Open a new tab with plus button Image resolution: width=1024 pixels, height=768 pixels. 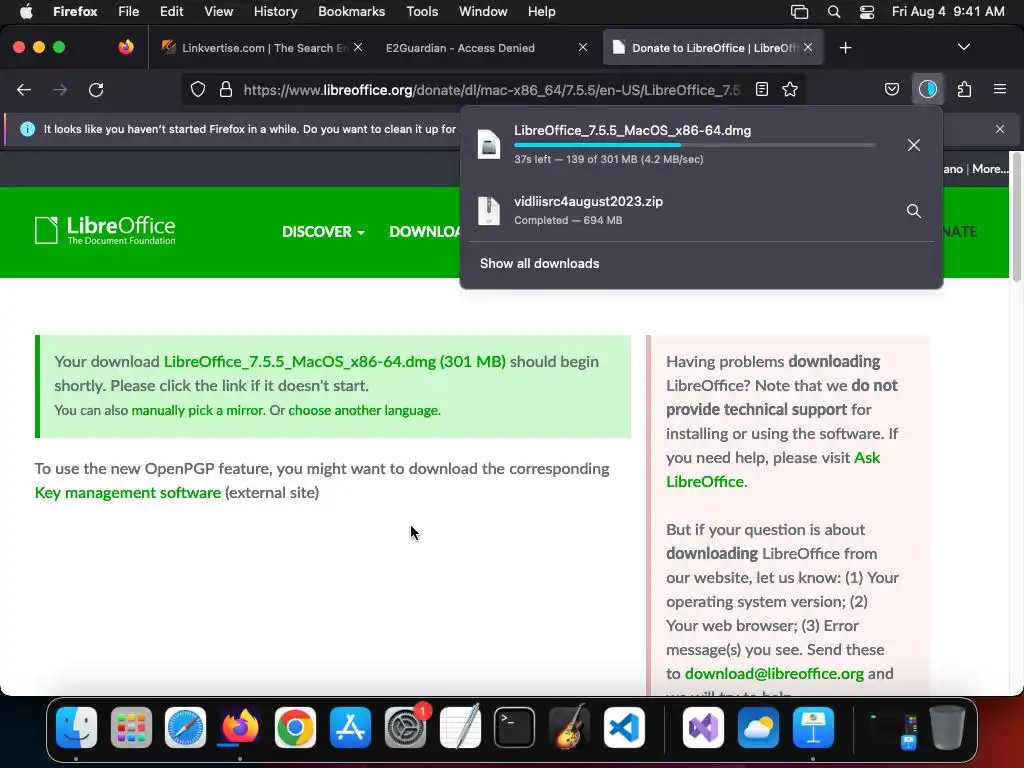[x=846, y=48]
